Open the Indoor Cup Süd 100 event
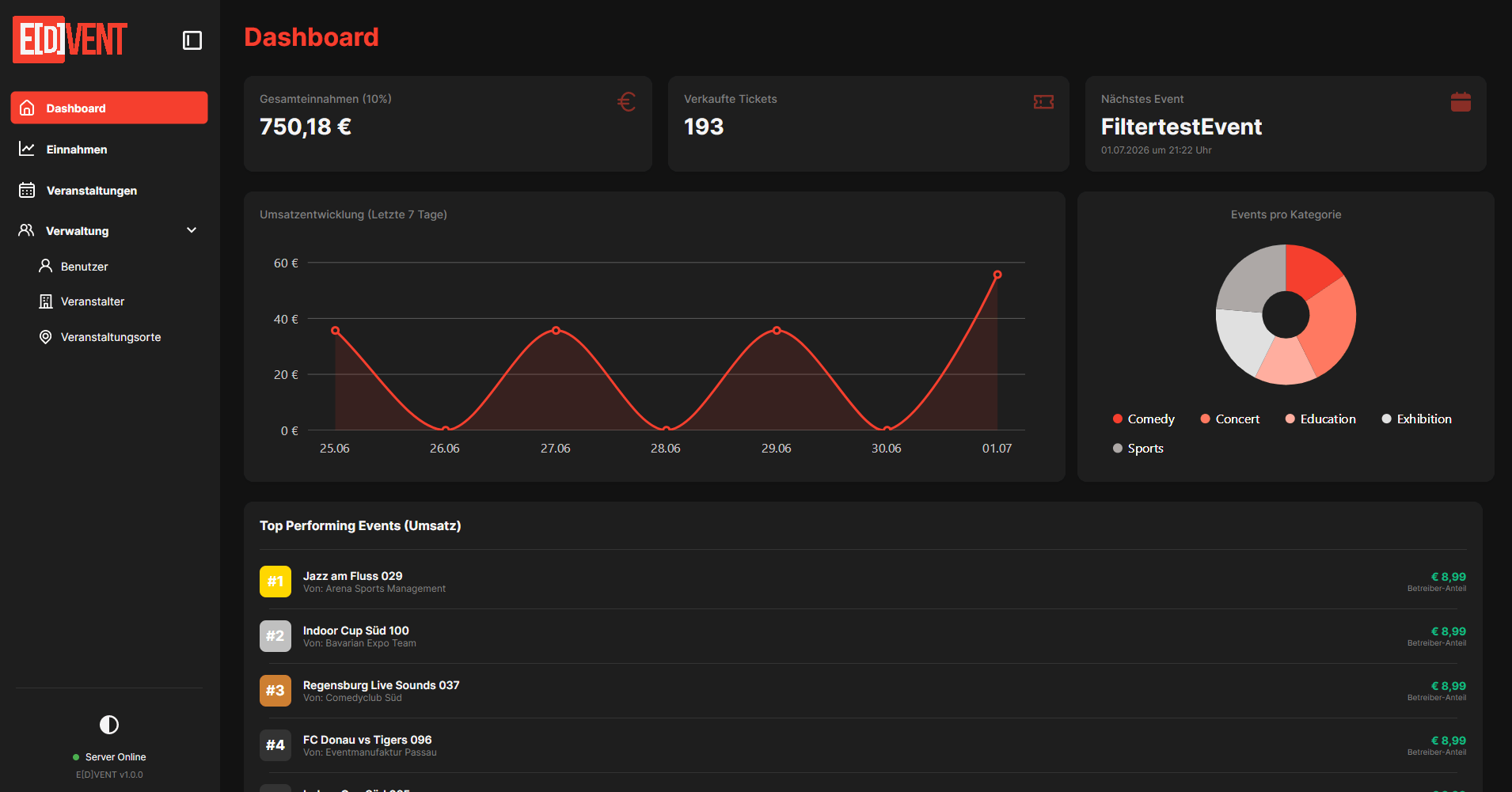Image resolution: width=1512 pixels, height=792 pixels. tap(356, 631)
